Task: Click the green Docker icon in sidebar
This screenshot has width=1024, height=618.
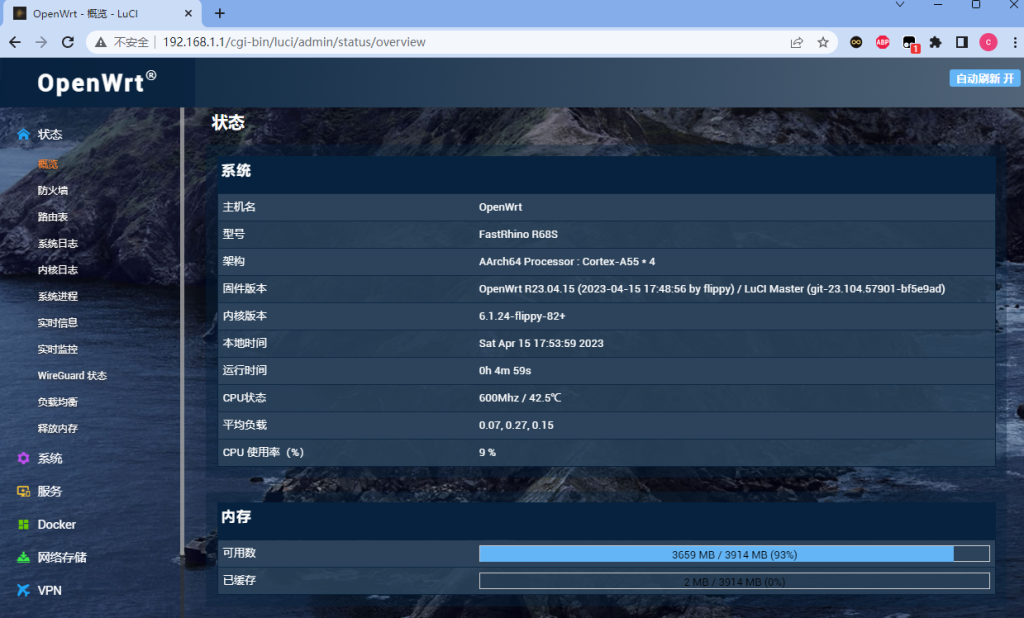Action: click(24, 525)
